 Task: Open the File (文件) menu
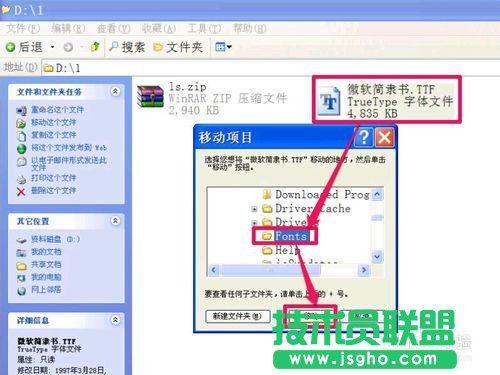pyautogui.click(x=23, y=29)
